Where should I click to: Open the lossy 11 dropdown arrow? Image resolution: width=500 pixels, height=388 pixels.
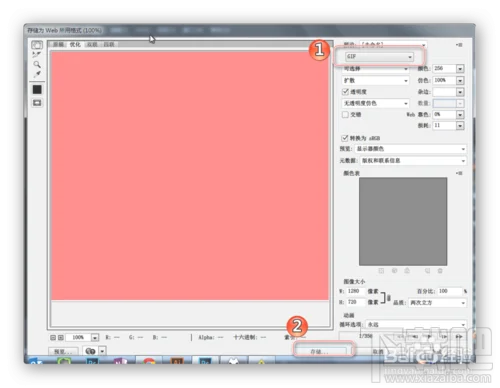pos(460,126)
